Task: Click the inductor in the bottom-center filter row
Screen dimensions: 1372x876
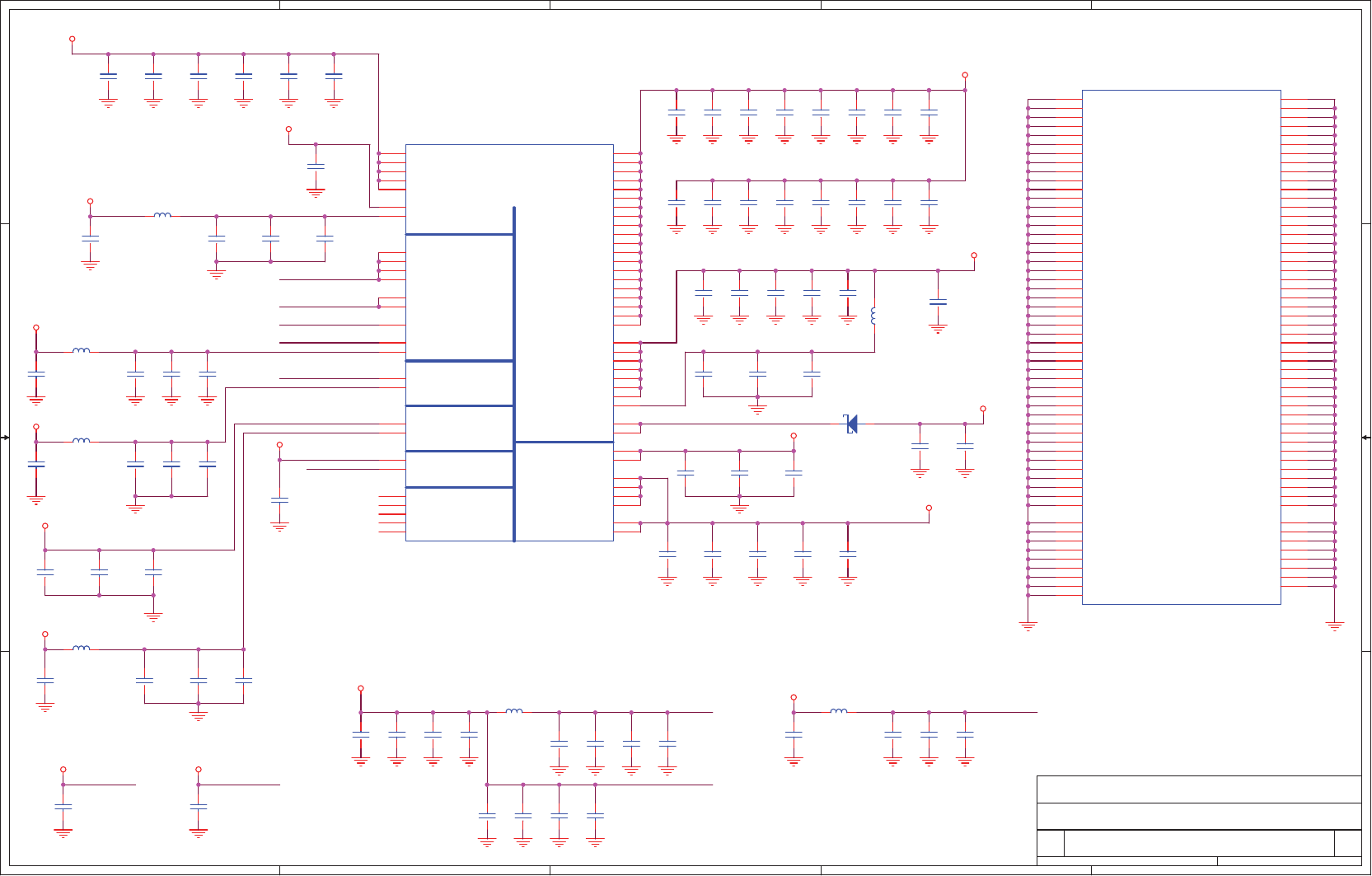Action: pyautogui.click(x=513, y=710)
